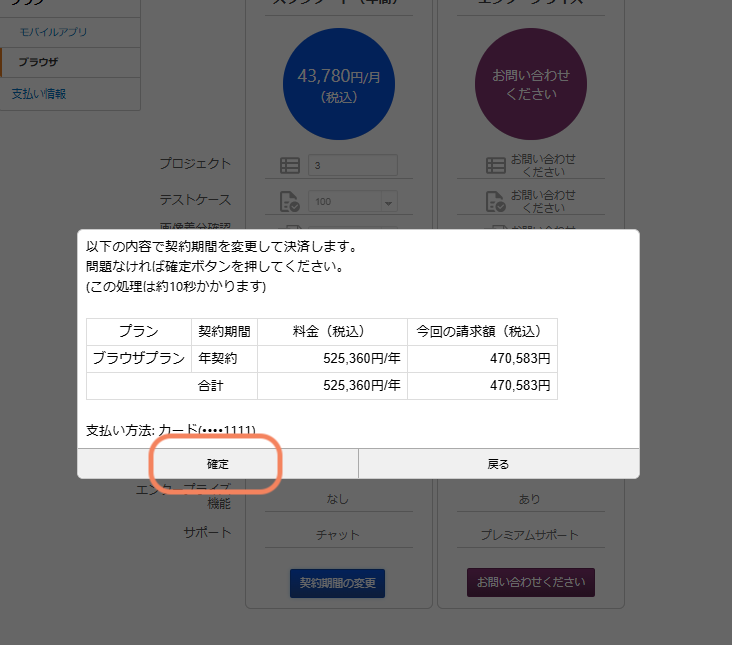Click the サポート row label
This screenshot has width=732, height=645.
pos(207,533)
